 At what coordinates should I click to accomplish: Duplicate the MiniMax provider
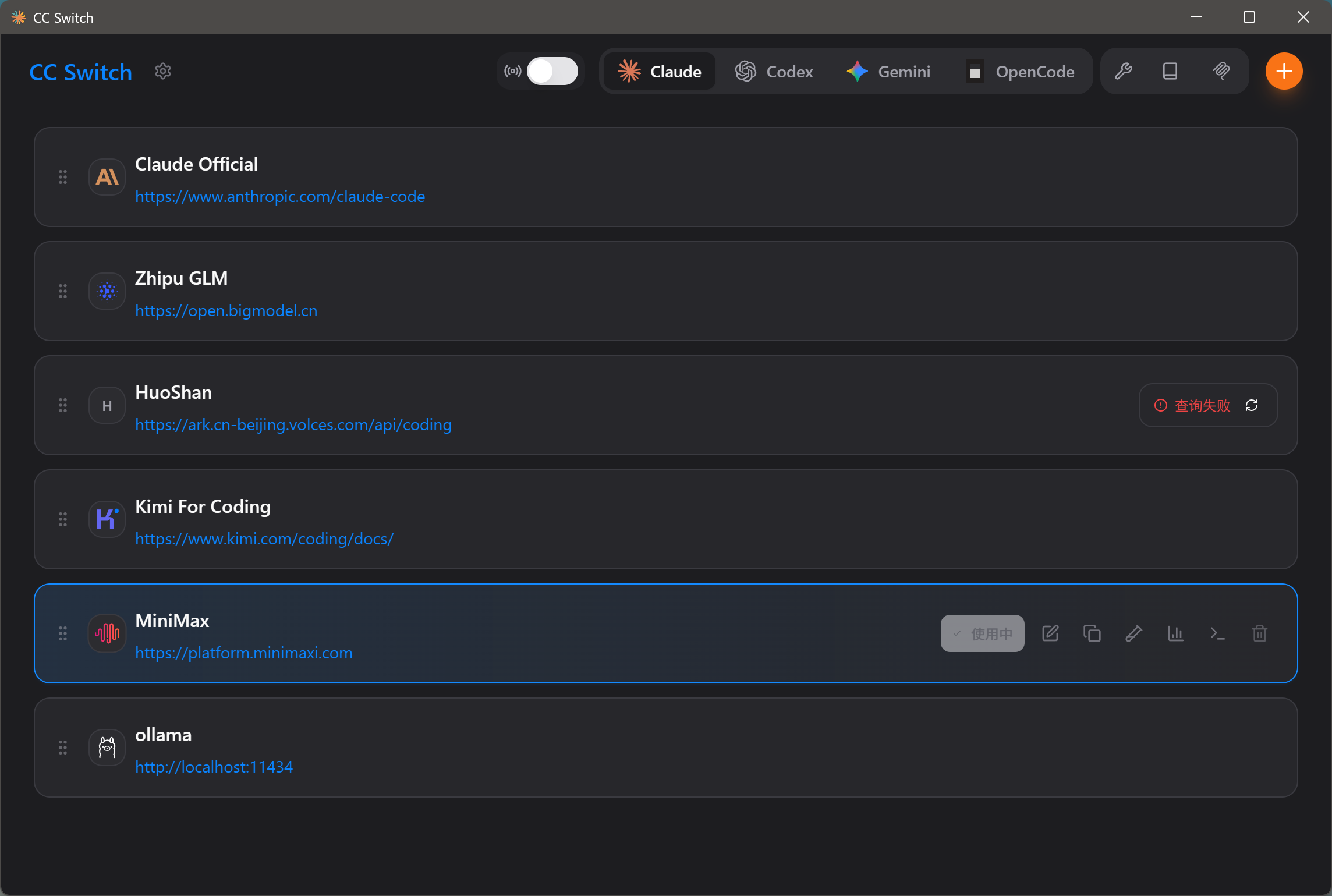(x=1092, y=633)
